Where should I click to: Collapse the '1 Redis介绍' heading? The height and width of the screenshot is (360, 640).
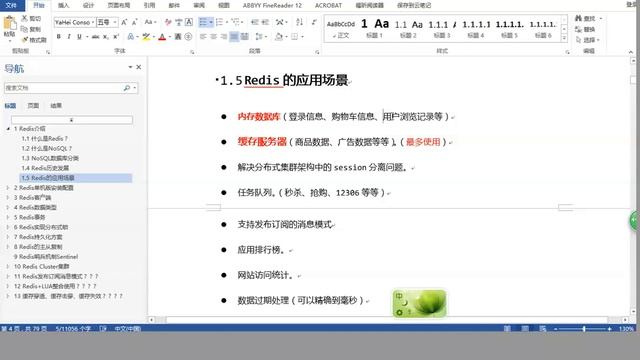point(8,129)
